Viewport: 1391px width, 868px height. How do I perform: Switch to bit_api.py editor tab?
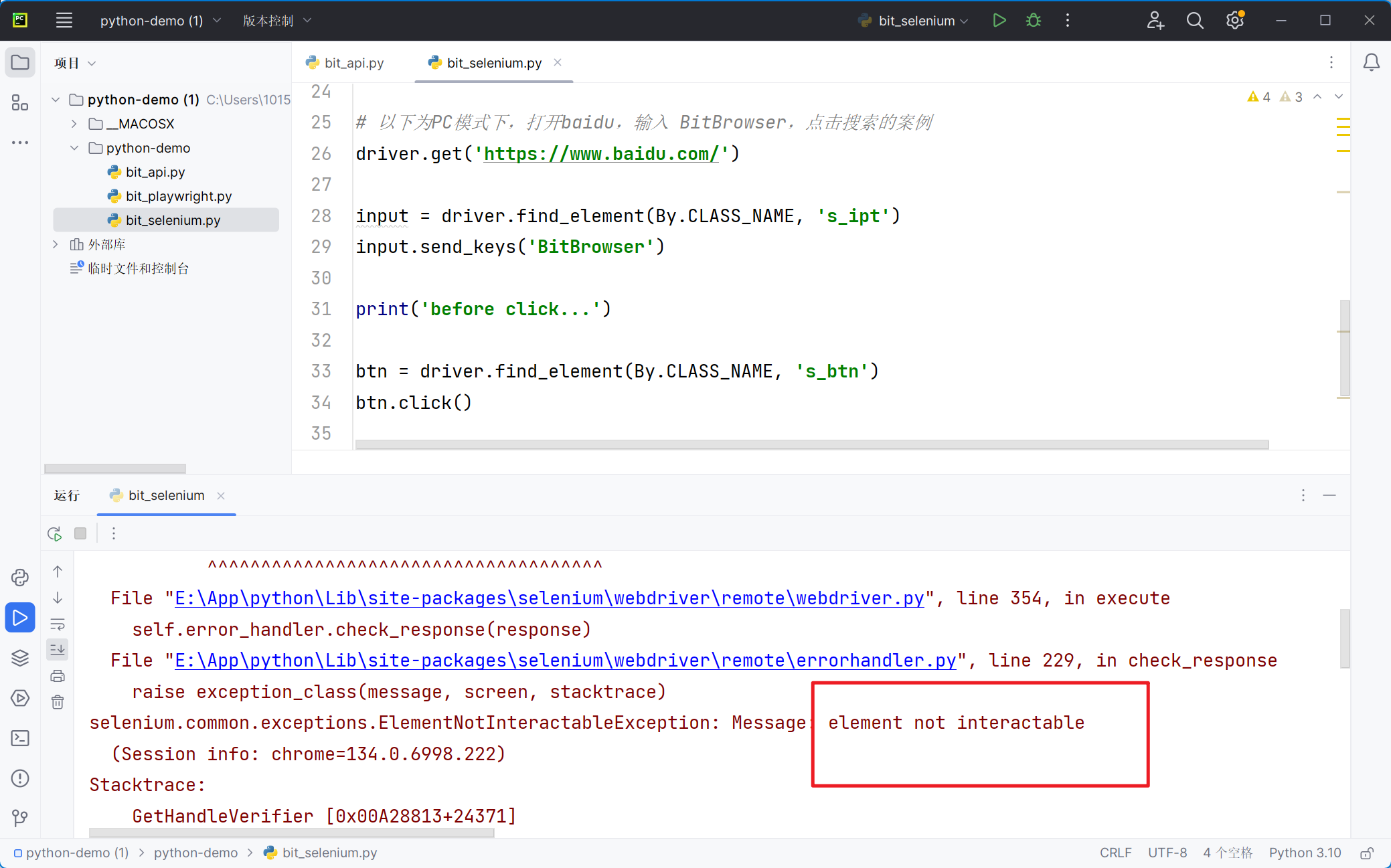point(345,63)
